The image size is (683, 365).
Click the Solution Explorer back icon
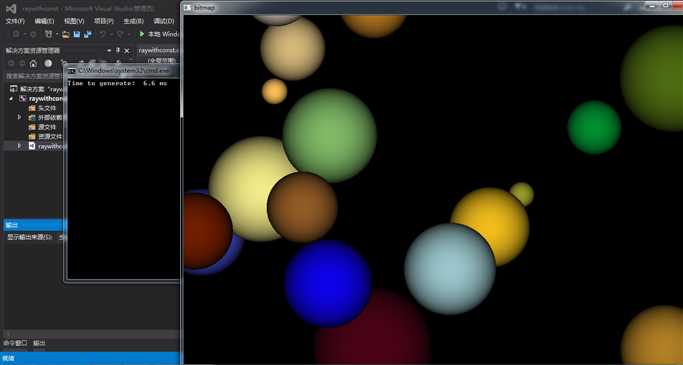click(x=11, y=64)
